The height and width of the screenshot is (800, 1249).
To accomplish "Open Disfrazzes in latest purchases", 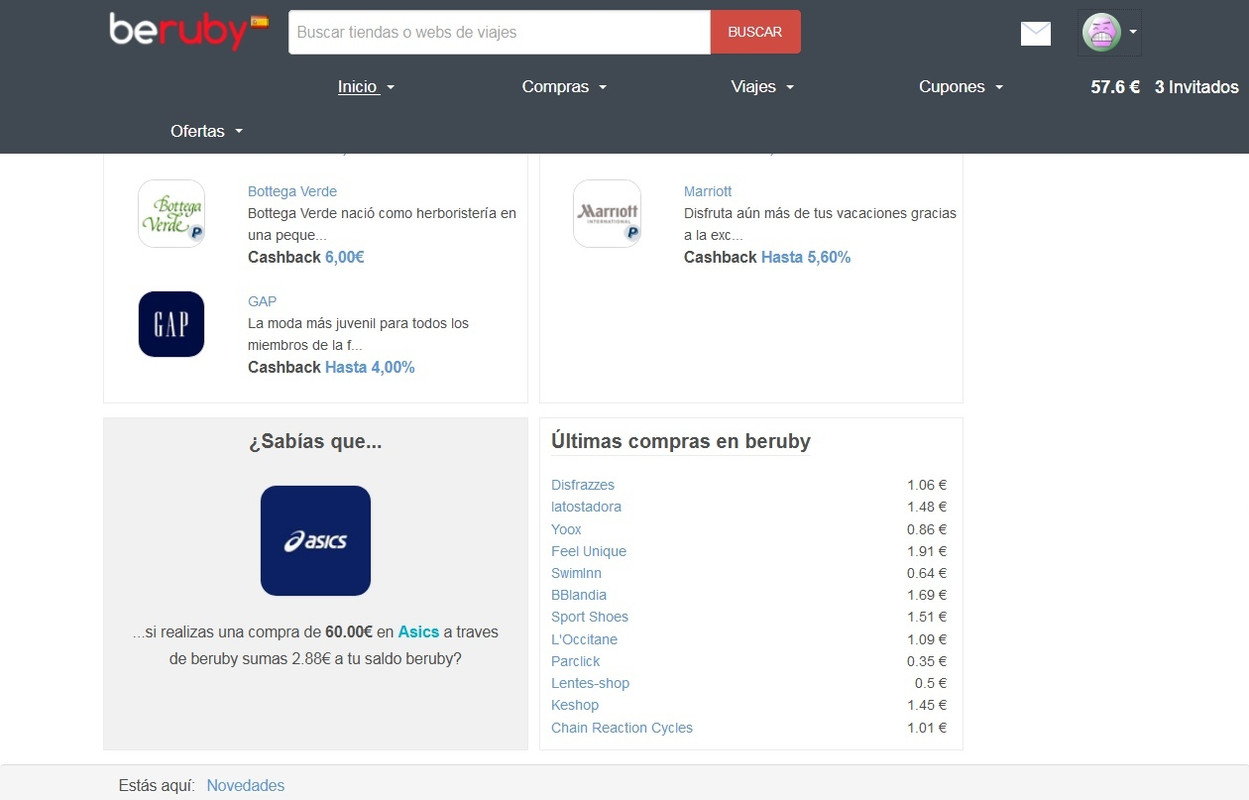I will pos(583,485).
